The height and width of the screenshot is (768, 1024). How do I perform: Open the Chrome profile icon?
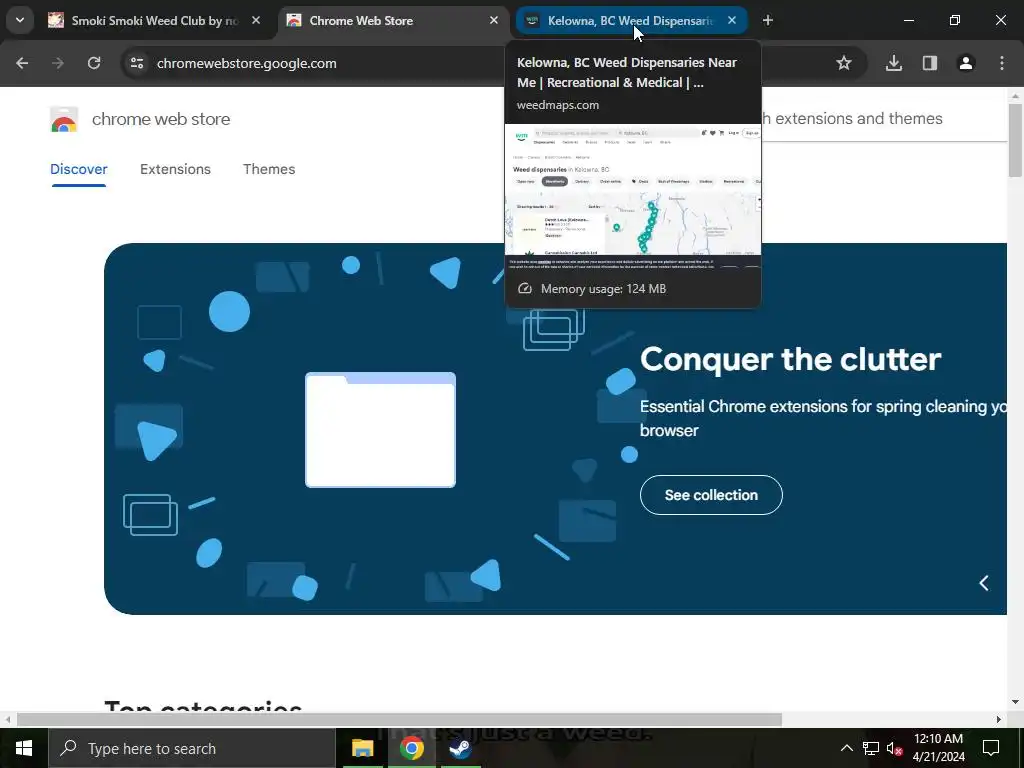pyautogui.click(x=966, y=63)
